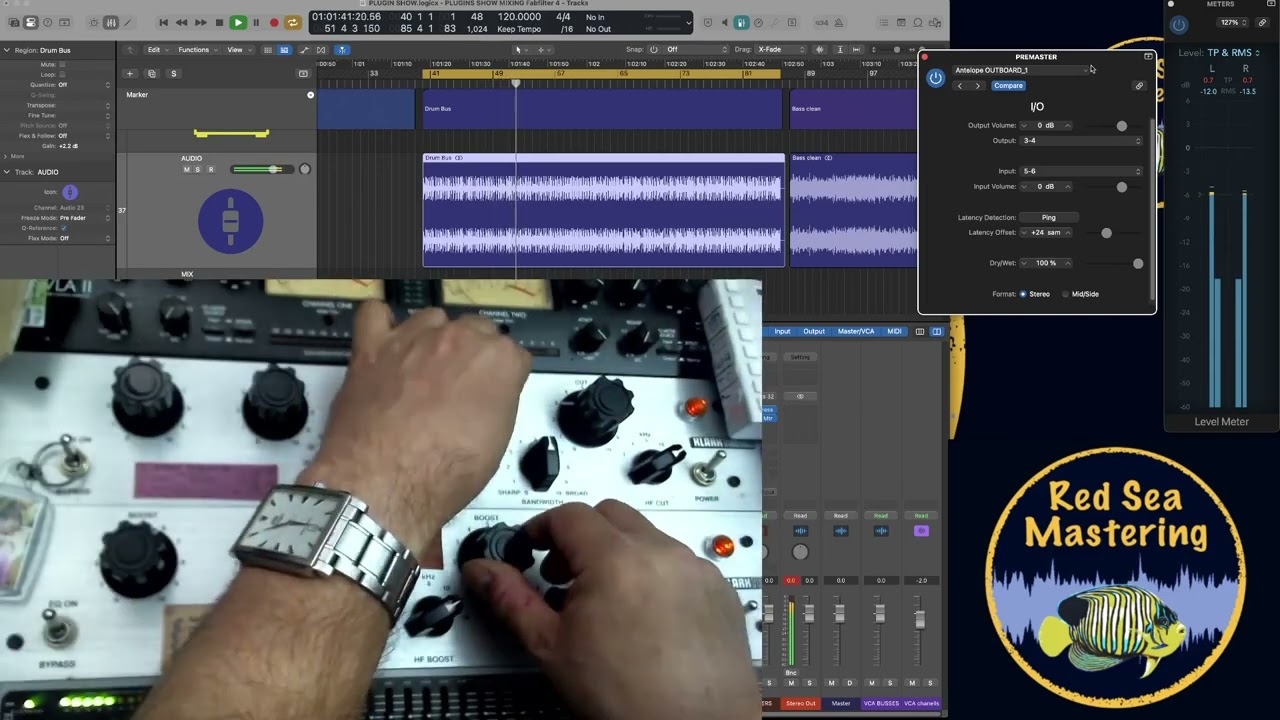Open the Functions menu in Tracks area
The width and height of the screenshot is (1280, 720).
pos(197,49)
